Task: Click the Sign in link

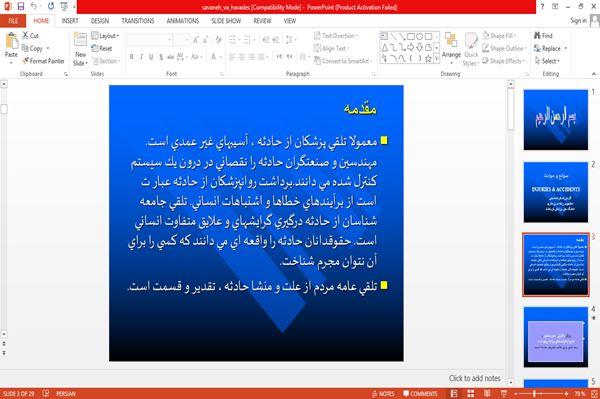Action: tap(578, 21)
